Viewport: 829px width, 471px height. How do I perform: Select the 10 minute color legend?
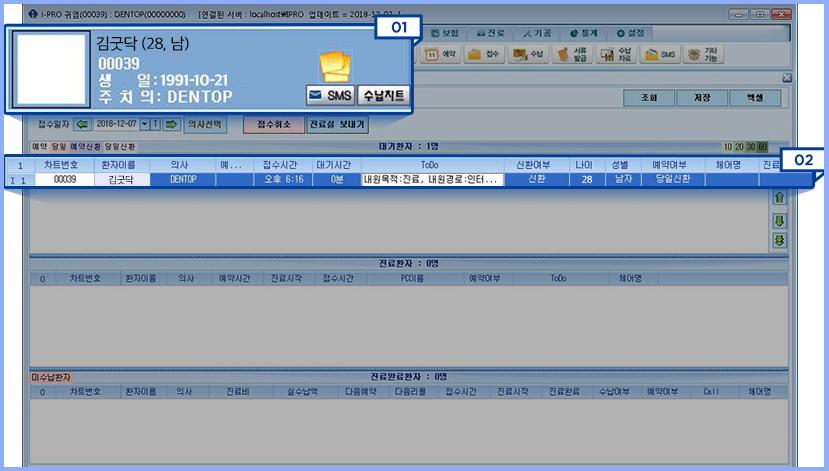click(x=728, y=147)
